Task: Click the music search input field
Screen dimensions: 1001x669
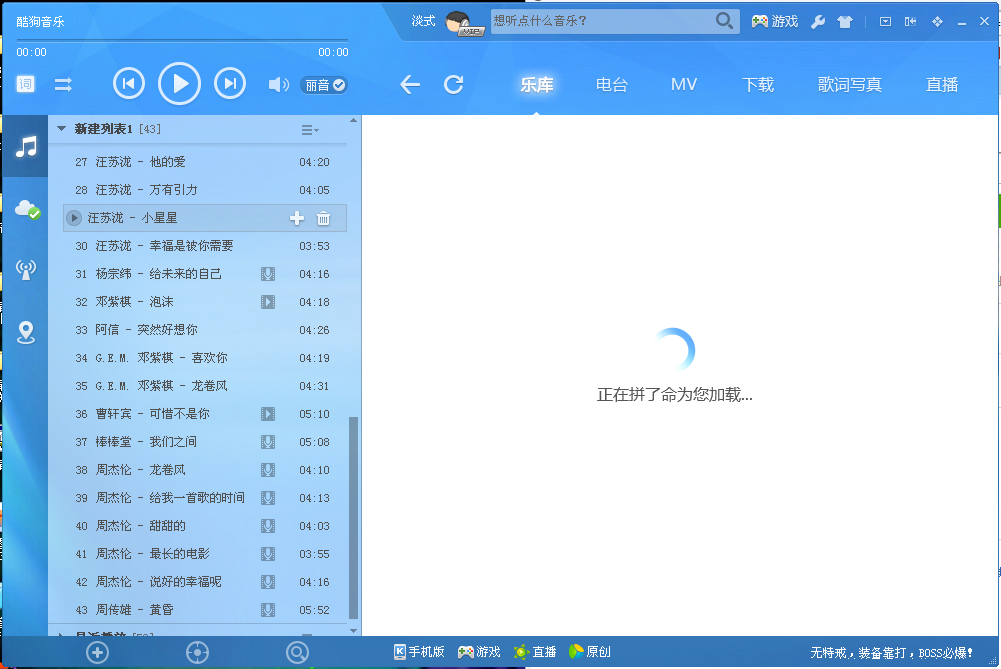Action: pos(601,21)
